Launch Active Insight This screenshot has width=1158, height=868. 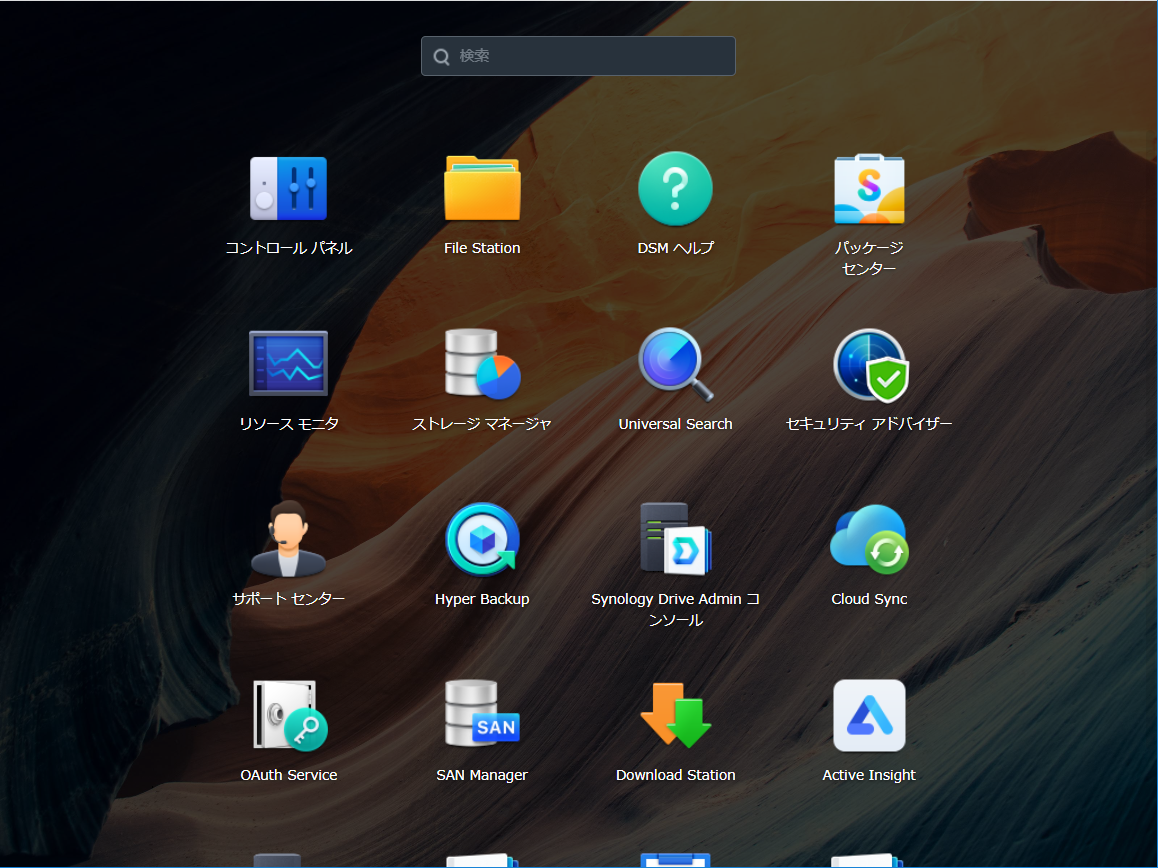click(x=869, y=715)
